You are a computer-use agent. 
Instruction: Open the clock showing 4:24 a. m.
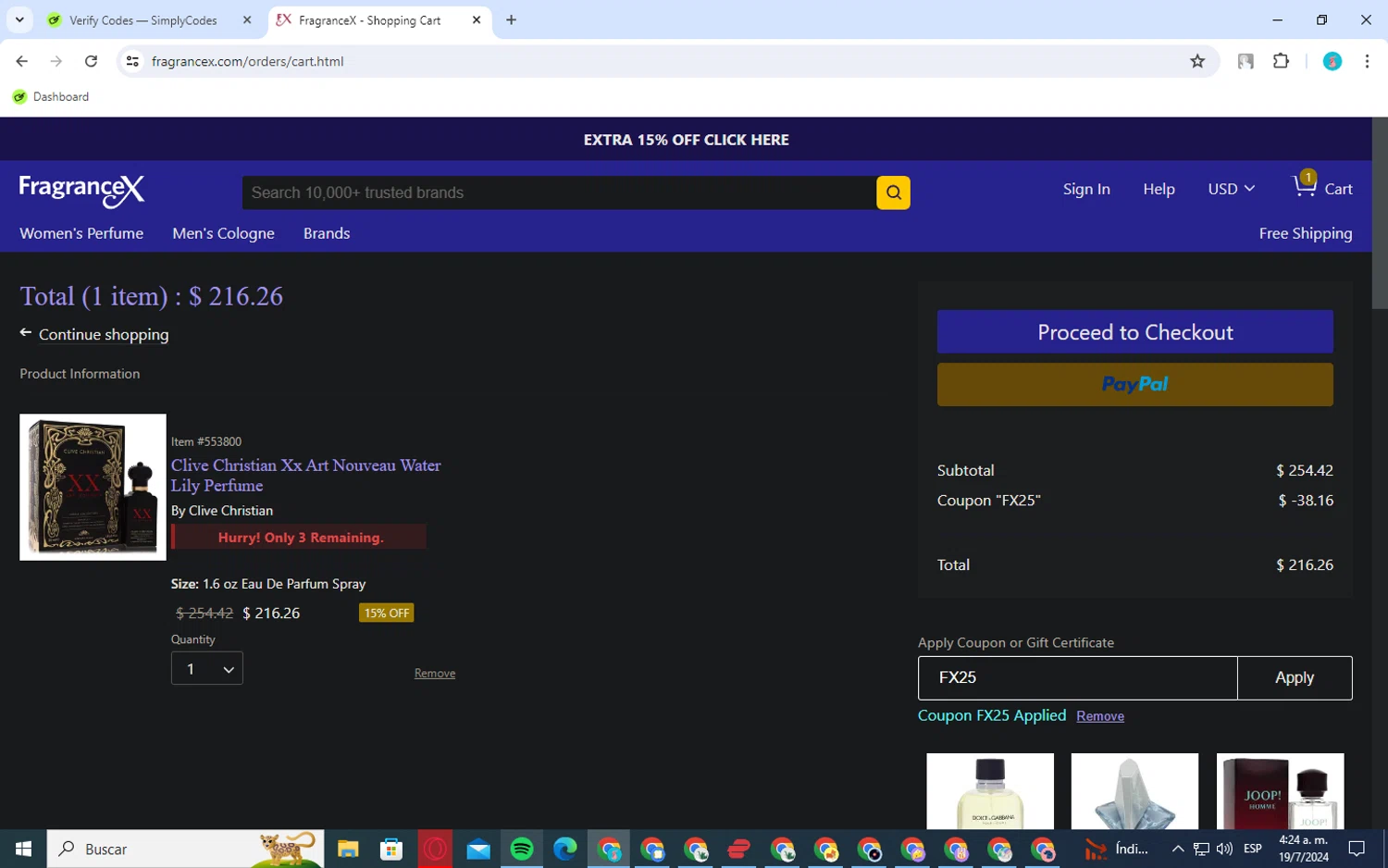pyautogui.click(x=1304, y=849)
